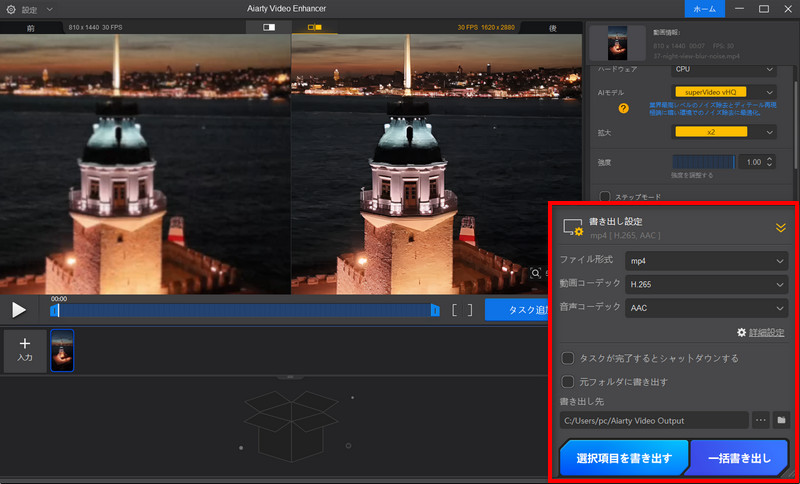The width and height of the screenshot is (800, 484).
Task: Click 一括書き出し batch export button
Action: point(739,458)
